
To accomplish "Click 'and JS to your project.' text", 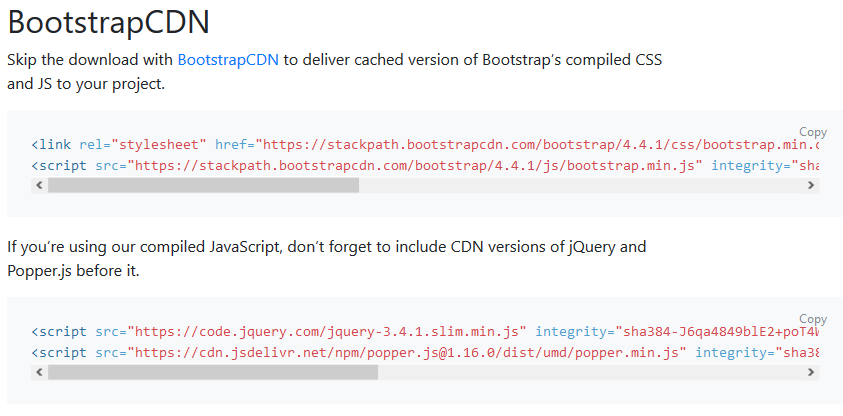I will [x=86, y=84].
